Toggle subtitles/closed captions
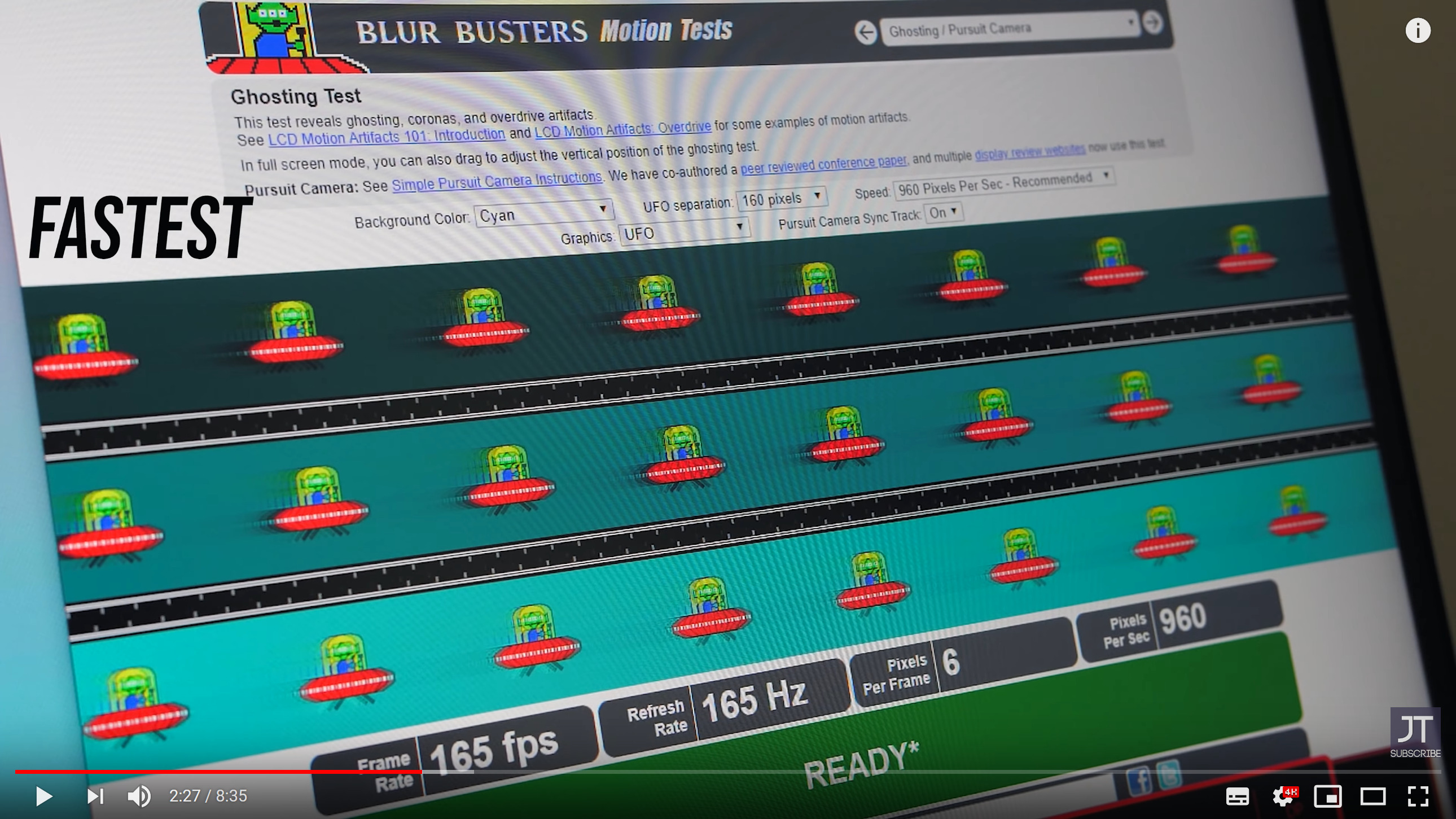Image resolution: width=1456 pixels, height=819 pixels. tap(1236, 796)
